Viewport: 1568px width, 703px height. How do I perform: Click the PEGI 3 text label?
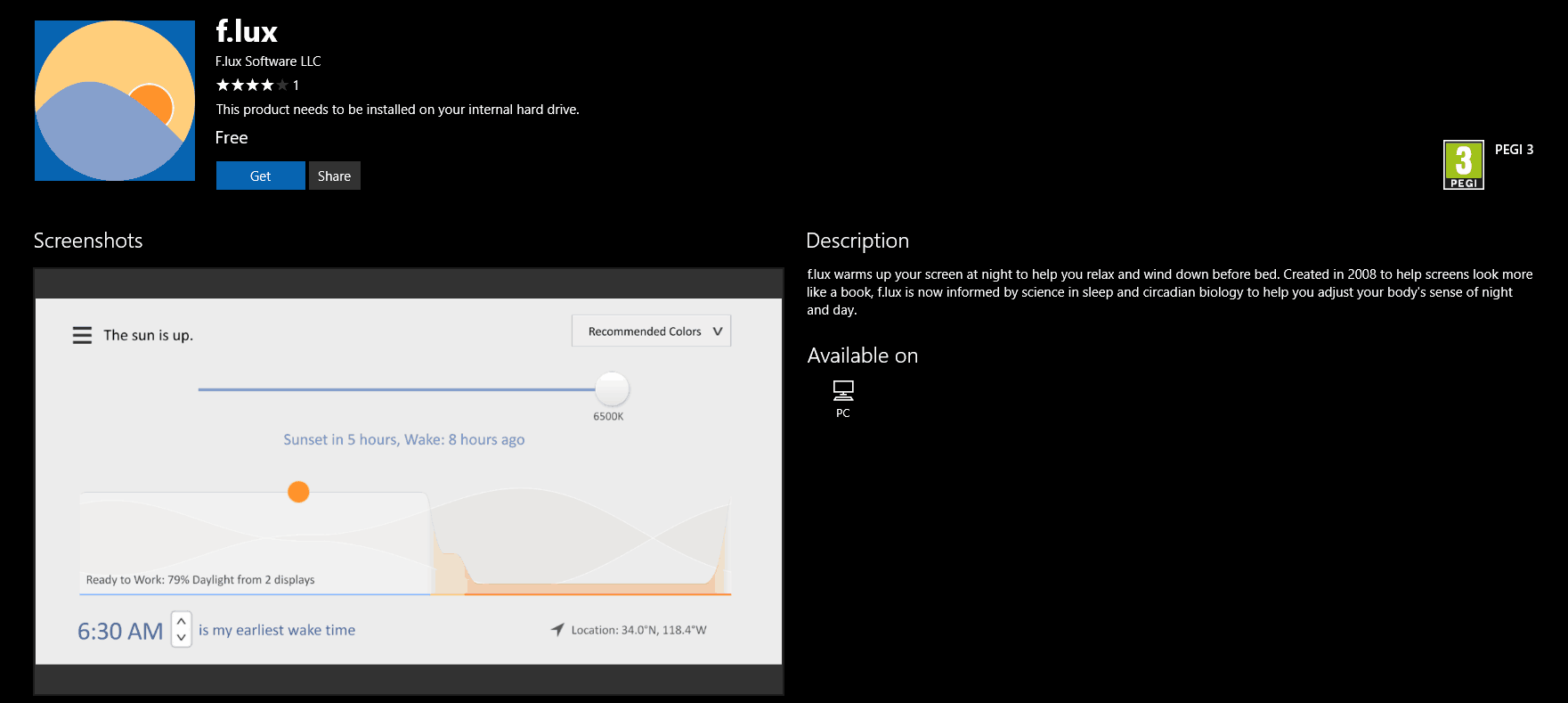click(1514, 150)
